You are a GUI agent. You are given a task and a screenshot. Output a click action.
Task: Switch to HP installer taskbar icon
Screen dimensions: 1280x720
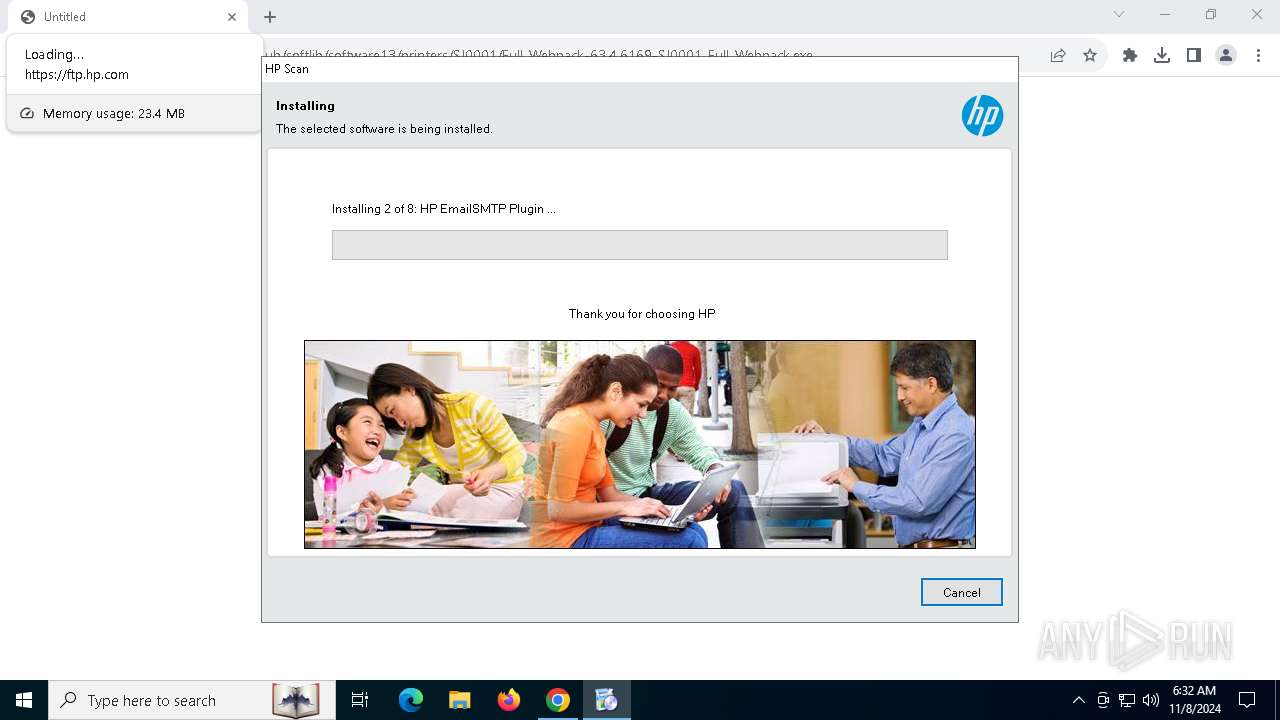pyautogui.click(x=606, y=700)
